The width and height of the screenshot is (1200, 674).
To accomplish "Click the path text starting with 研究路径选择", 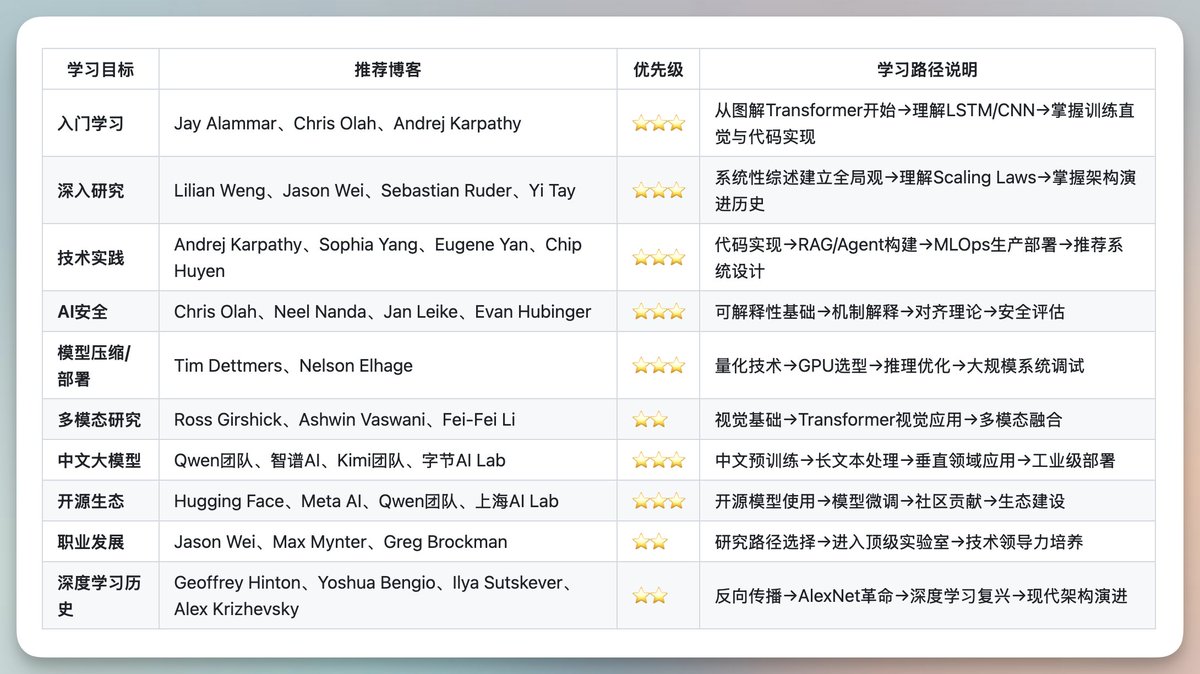I will tap(898, 542).
